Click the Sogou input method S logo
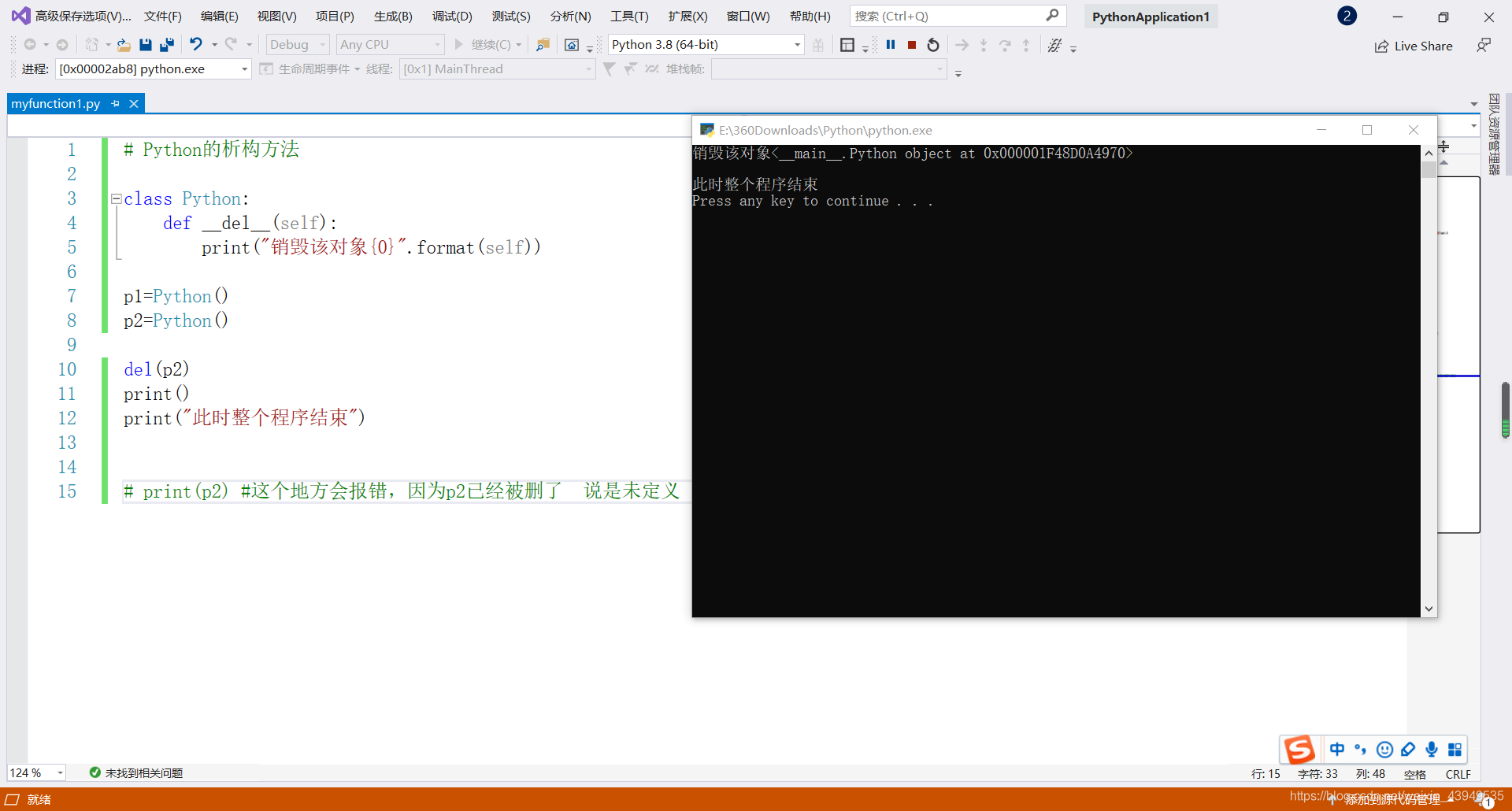The width and height of the screenshot is (1512, 811). point(1299,750)
